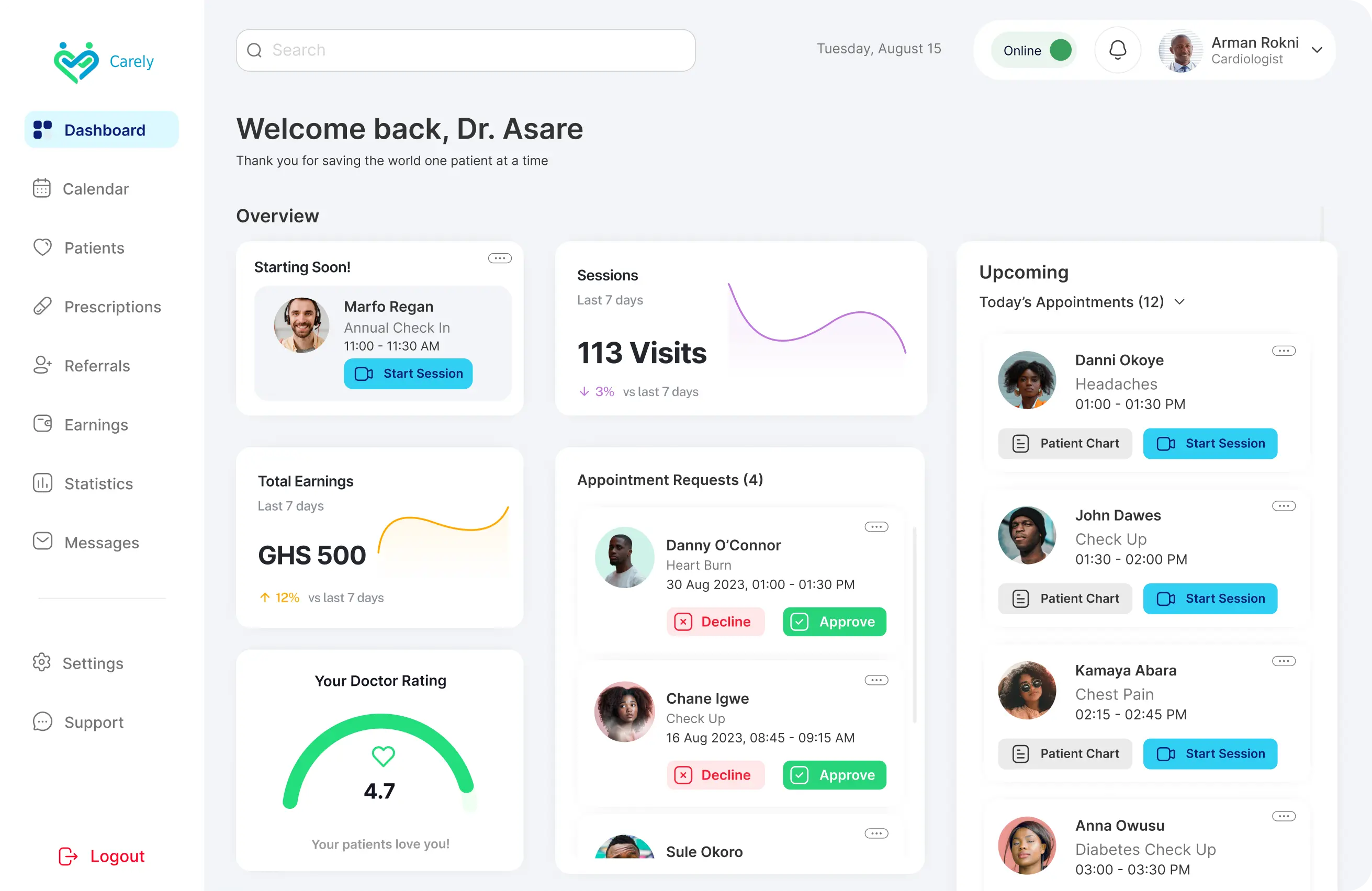
Task: Click the Earnings menu label
Action: coord(96,425)
